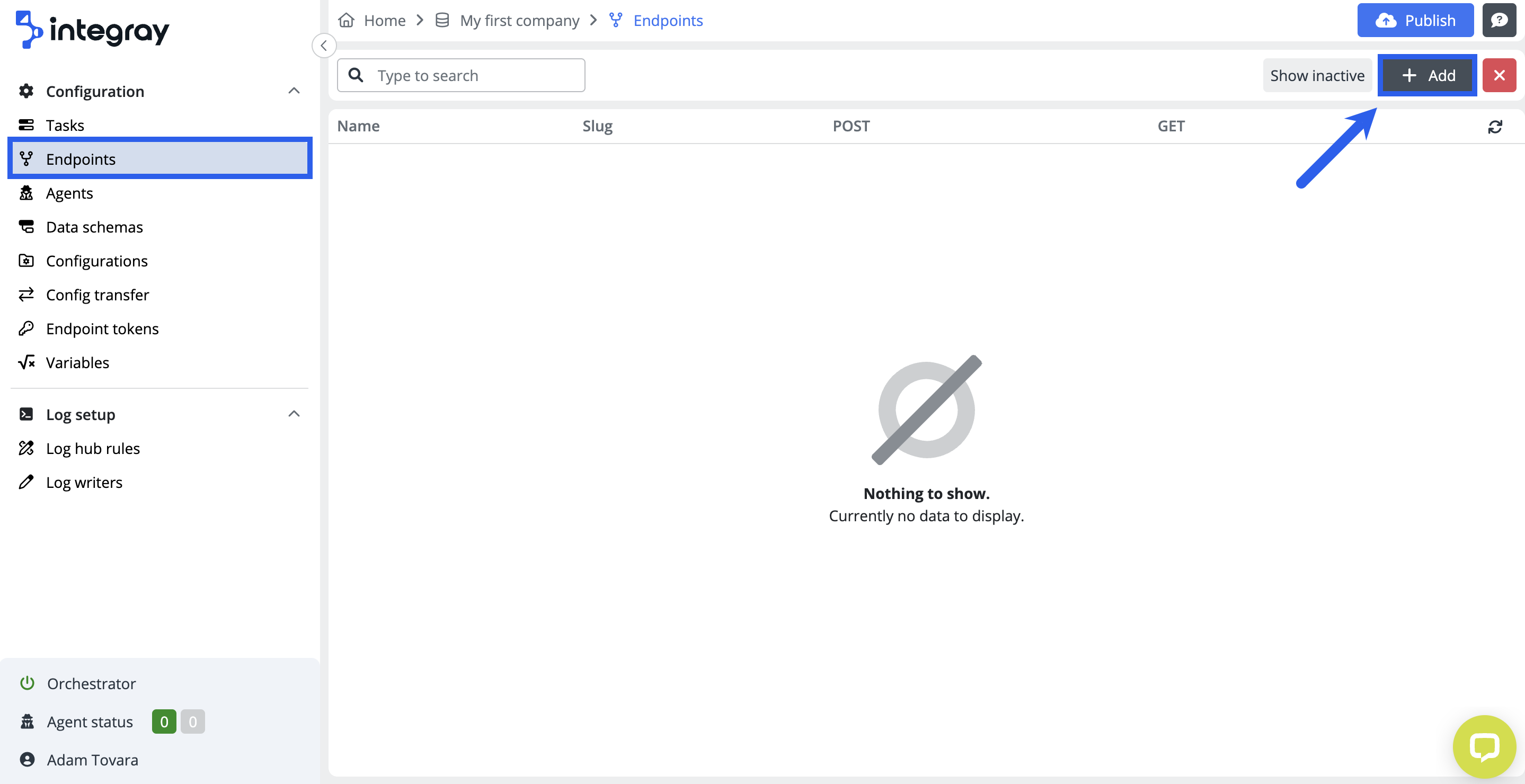Image resolution: width=1525 pixels, height=784 pixels.
Task: Click the green agent status badge
Action: 164,722
